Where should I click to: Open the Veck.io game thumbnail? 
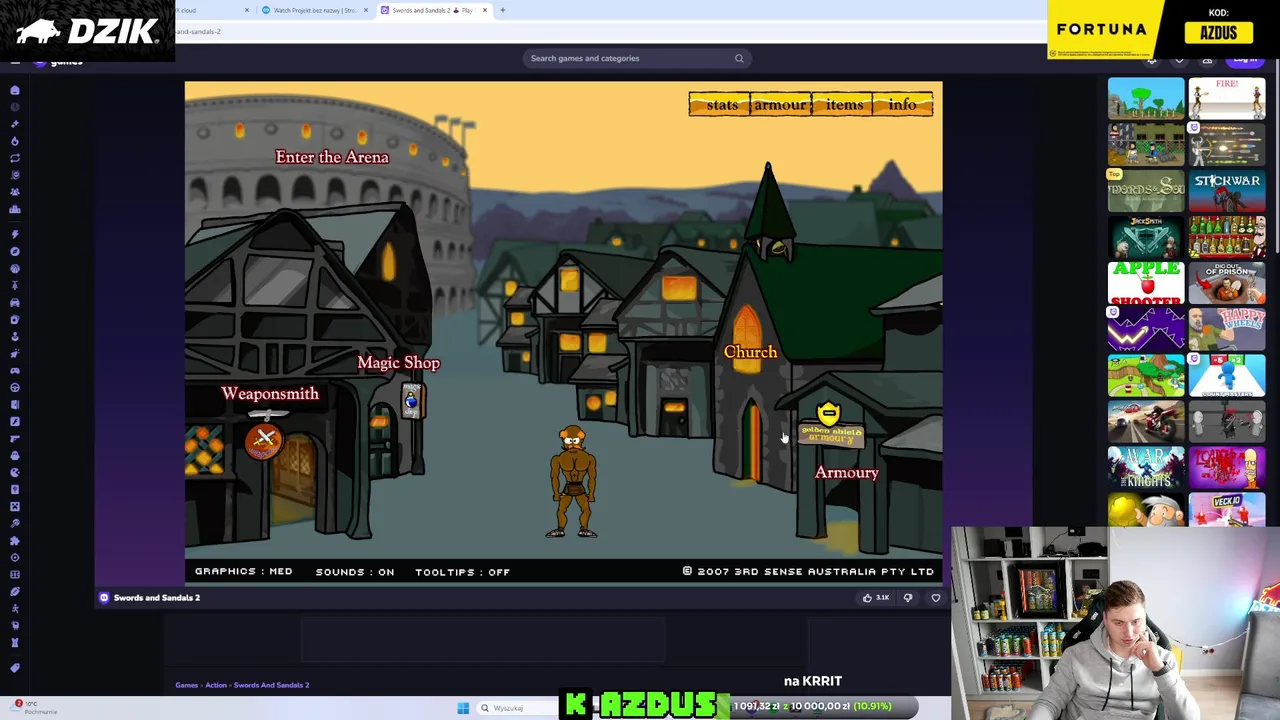pyautogui.click(x=1227, y=510)
